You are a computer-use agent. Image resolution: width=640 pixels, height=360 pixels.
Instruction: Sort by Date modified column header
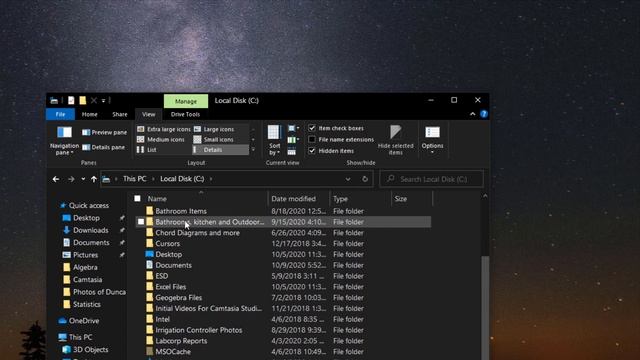(293, 199)
